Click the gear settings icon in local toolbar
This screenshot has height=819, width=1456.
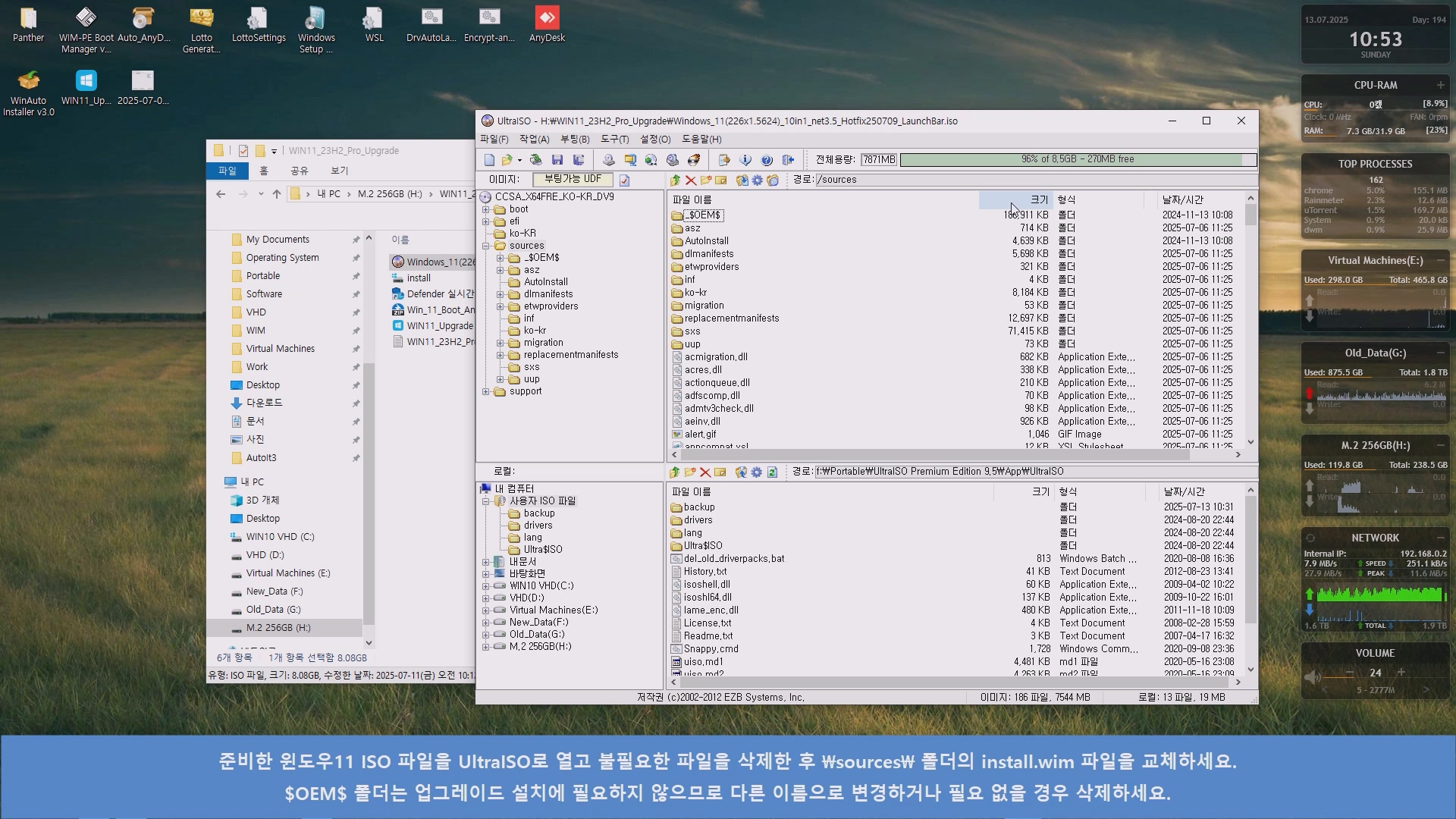[757, 472]
